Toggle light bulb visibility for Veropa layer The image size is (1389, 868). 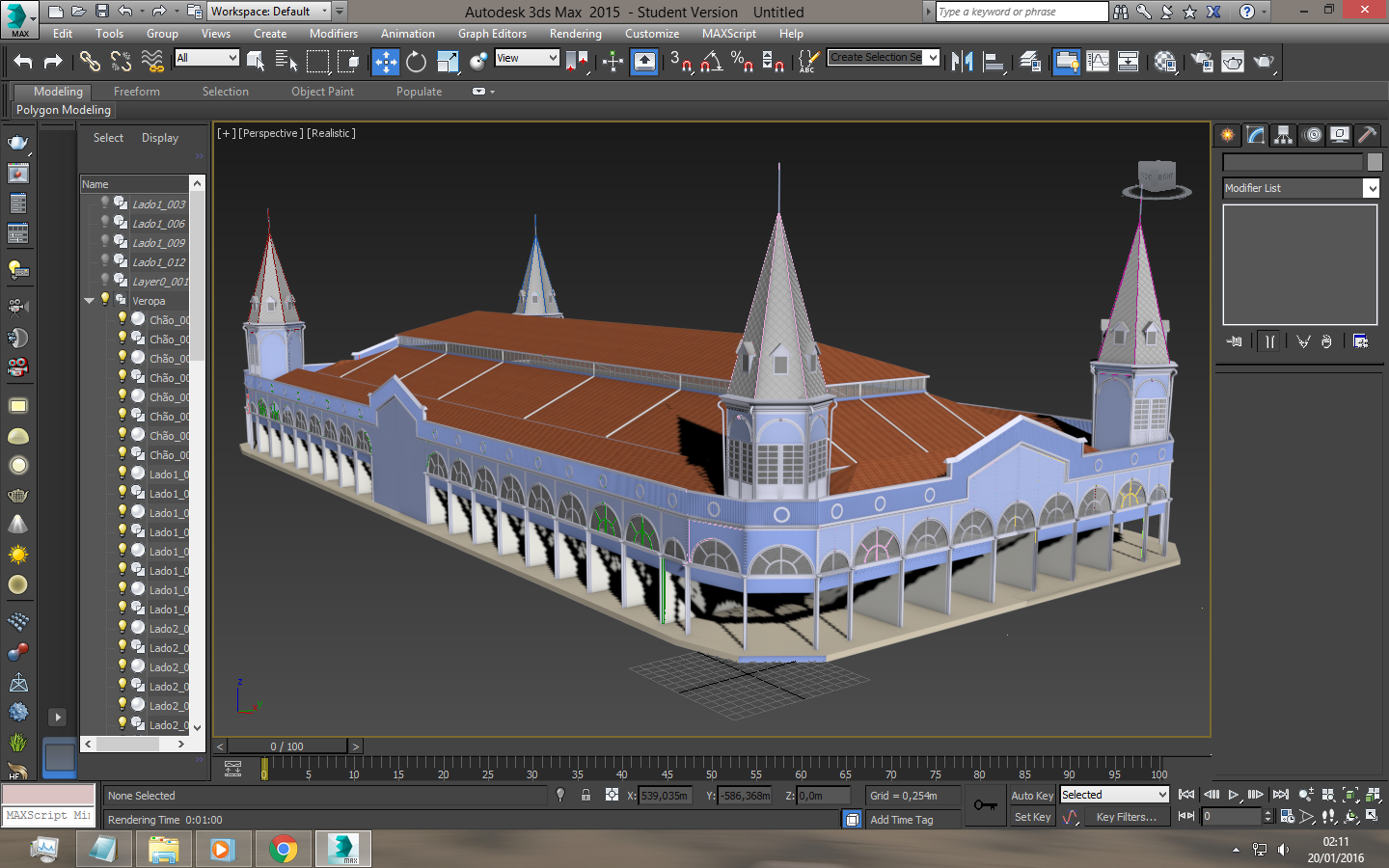pos(105,300)
